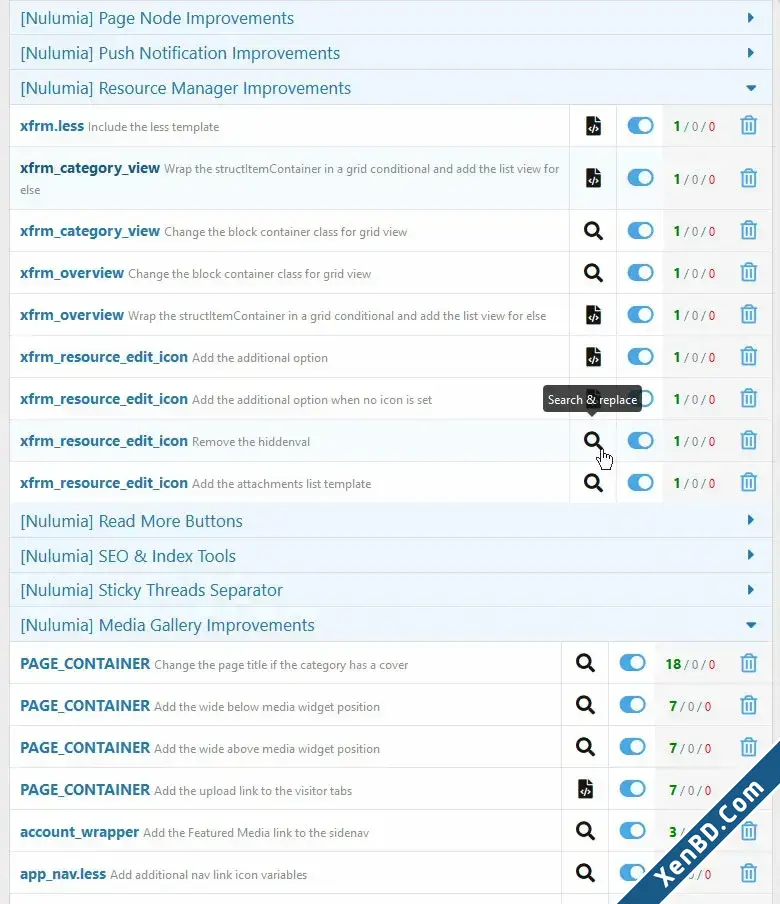Click code icon in 'Add the additional option' row
Image resolution: width=780 pixels, height=904 pixels.
[x=593, y=357]
